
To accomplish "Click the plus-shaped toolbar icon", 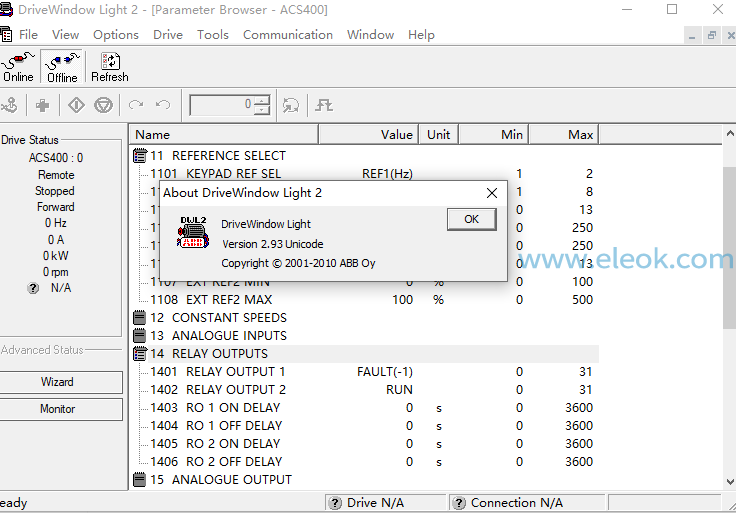I will [x=43, y=105].
